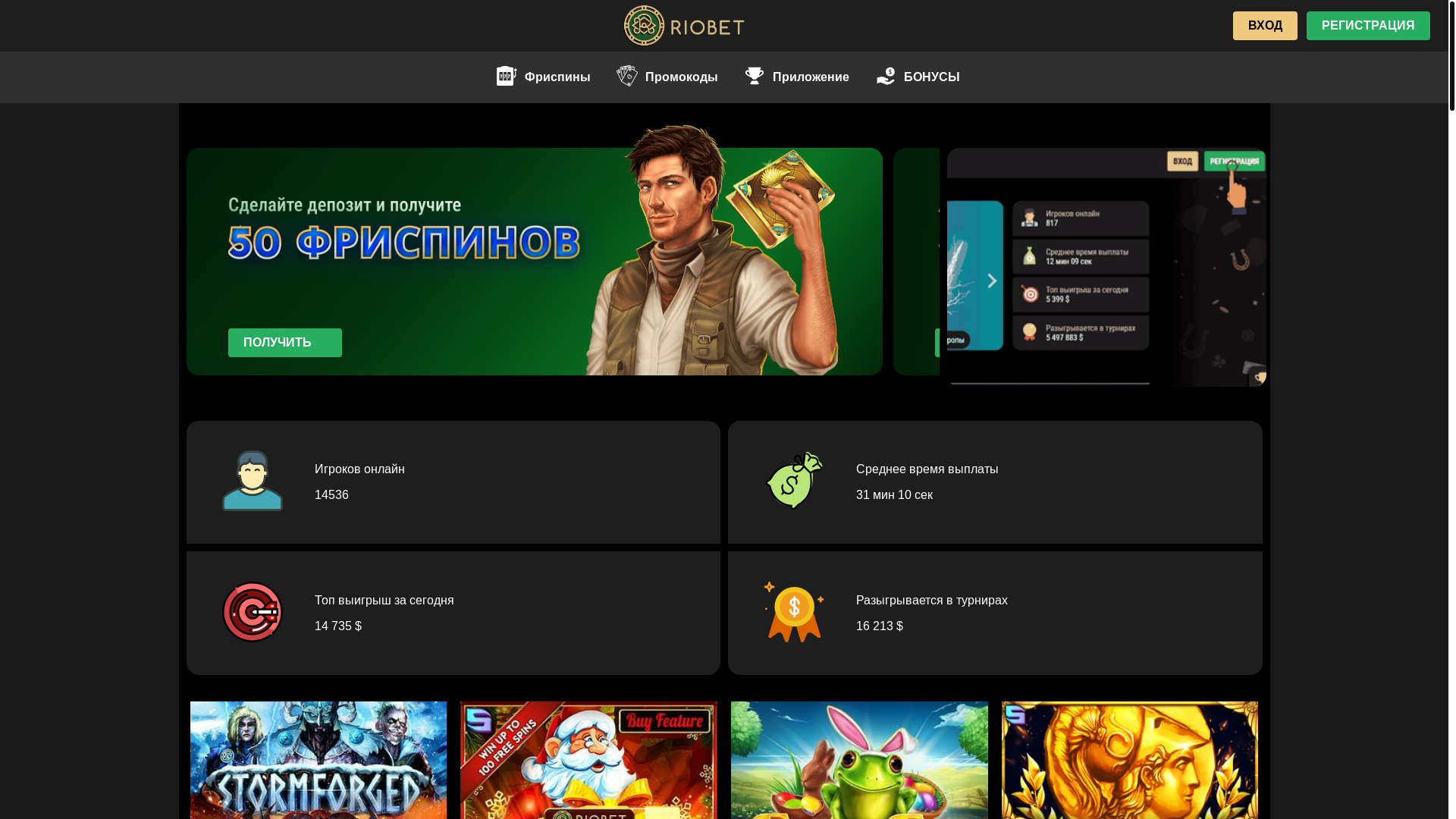Click the 31 мин 10 сек value
Screen dimensions: 1456x819
click(x=894, y=495)
